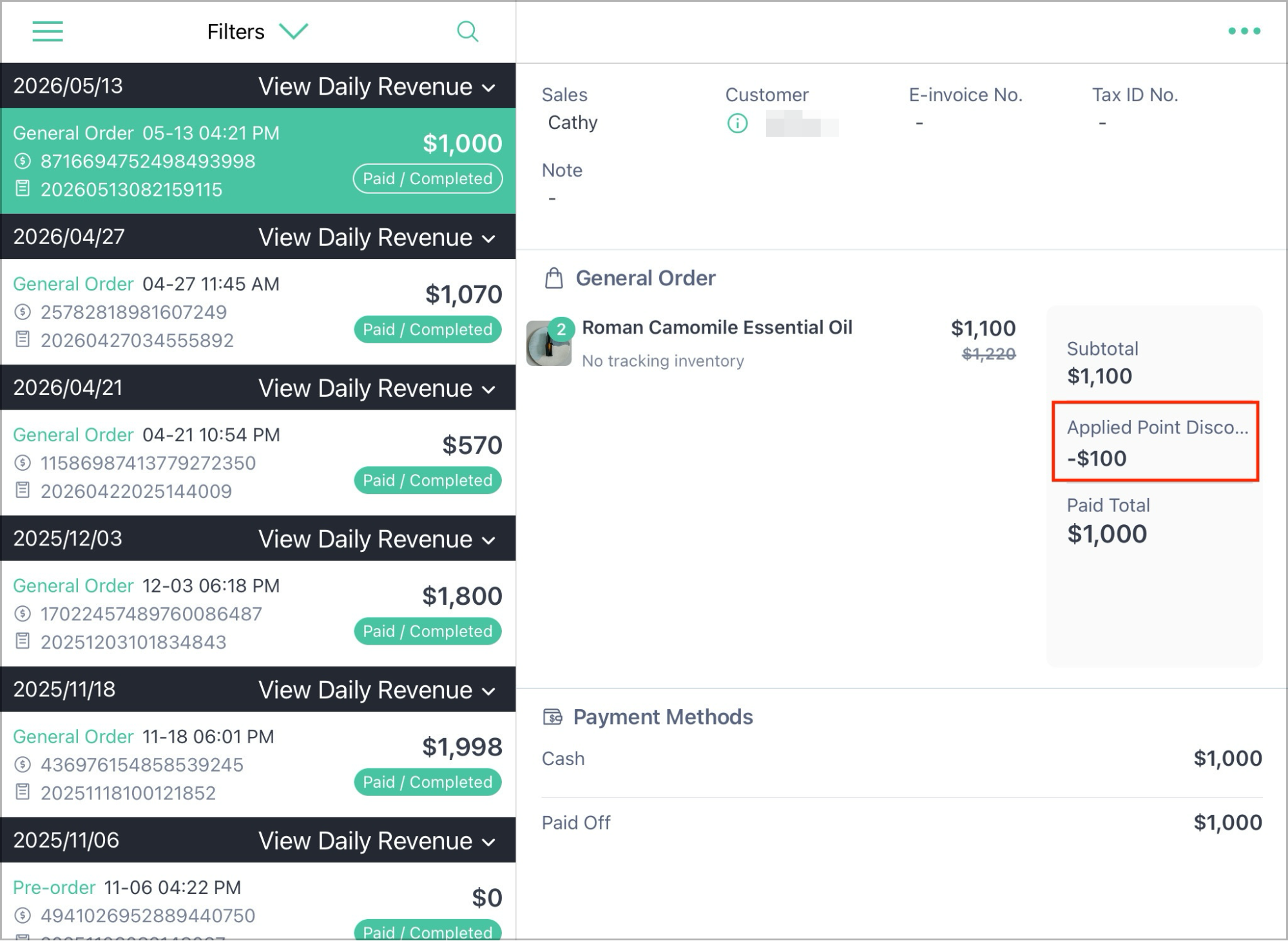Open the order search
The image size is (1288, 941).
tap(467, 31)
